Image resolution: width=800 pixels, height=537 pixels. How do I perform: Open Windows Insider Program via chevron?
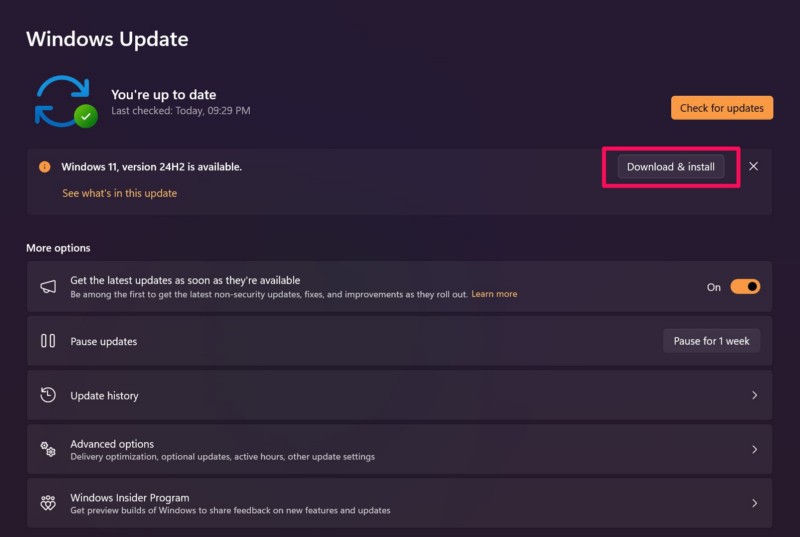[754, 503]
